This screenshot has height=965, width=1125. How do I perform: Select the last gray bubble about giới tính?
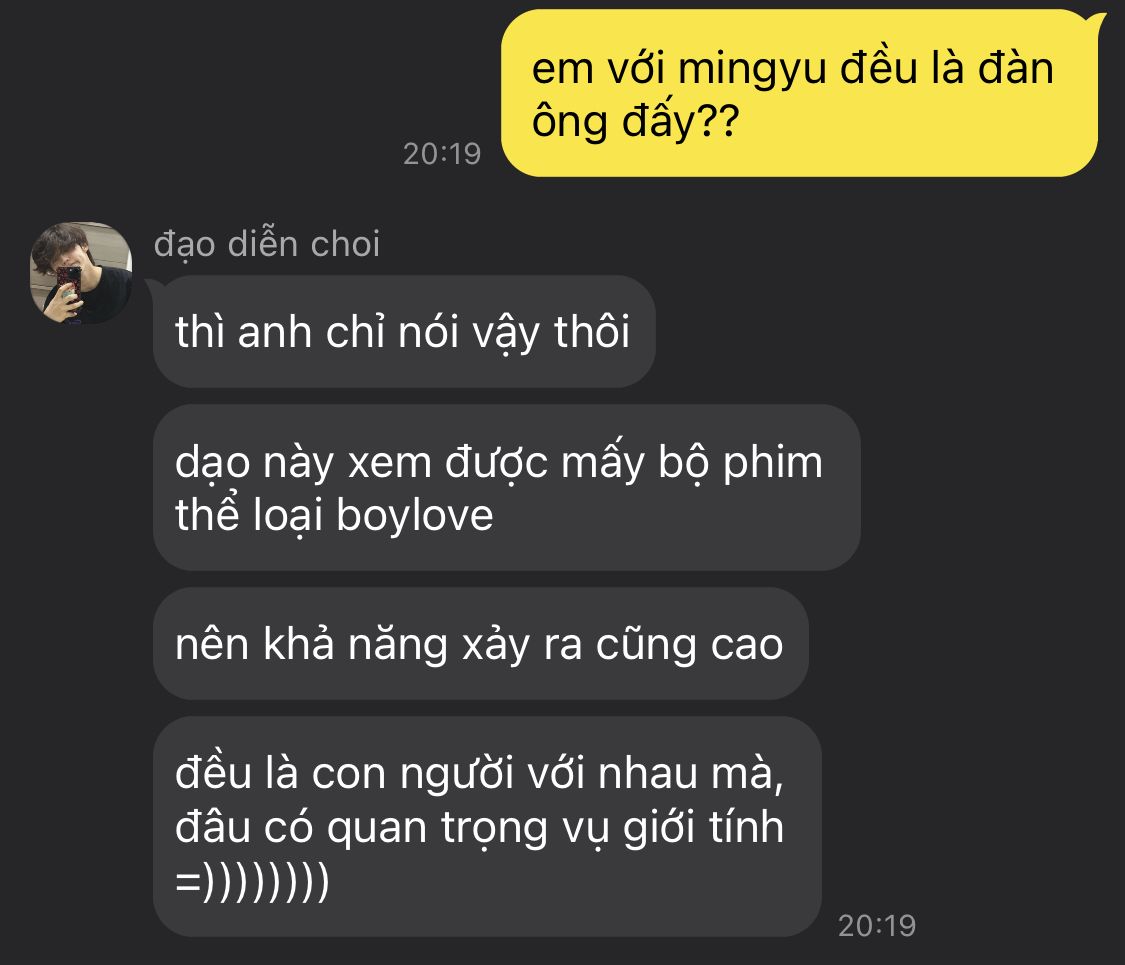coord(487,827)
